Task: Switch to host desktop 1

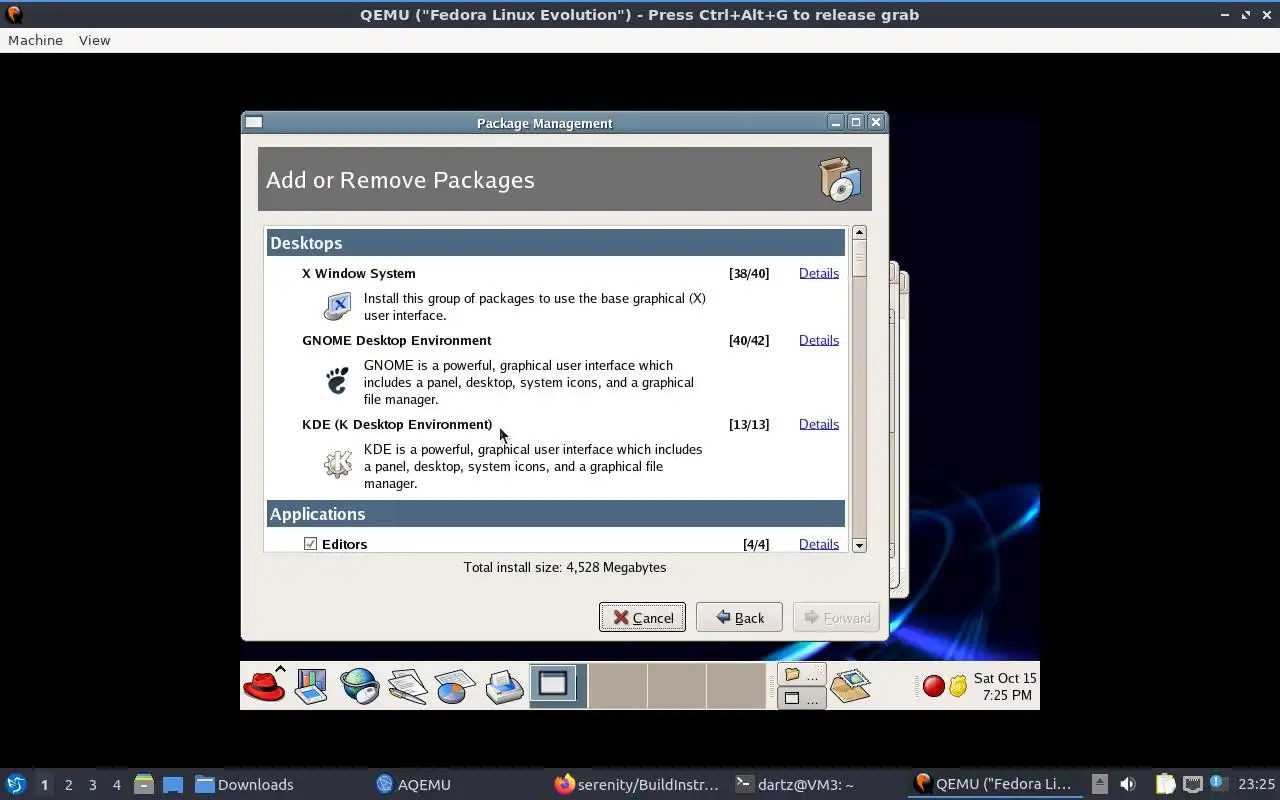Action: 44,784
